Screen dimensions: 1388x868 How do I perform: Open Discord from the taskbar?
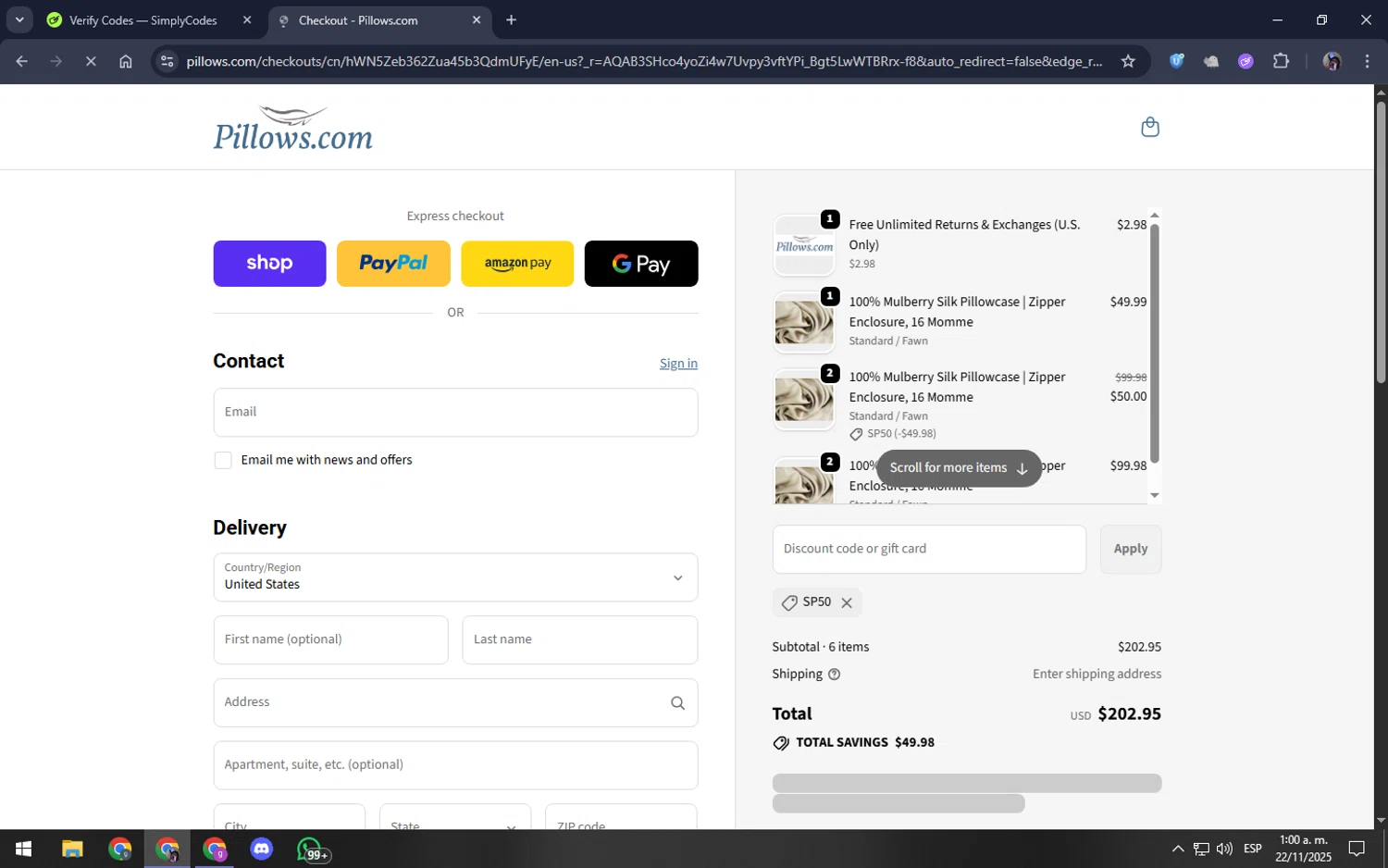[262, 849]
